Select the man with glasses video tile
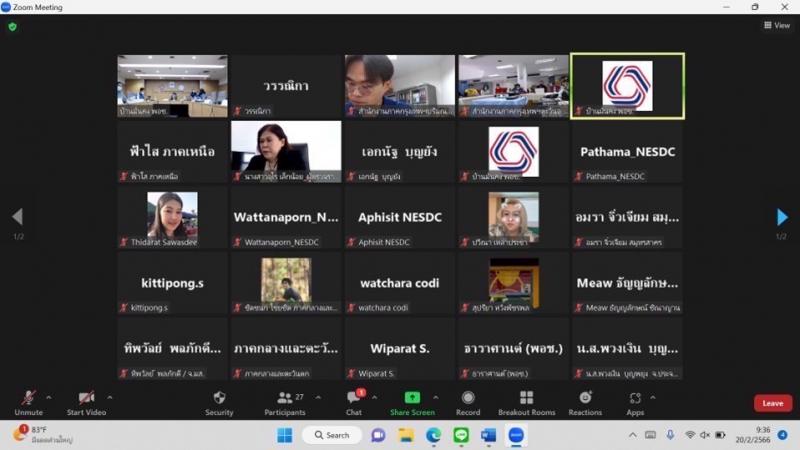 (400, 86)
